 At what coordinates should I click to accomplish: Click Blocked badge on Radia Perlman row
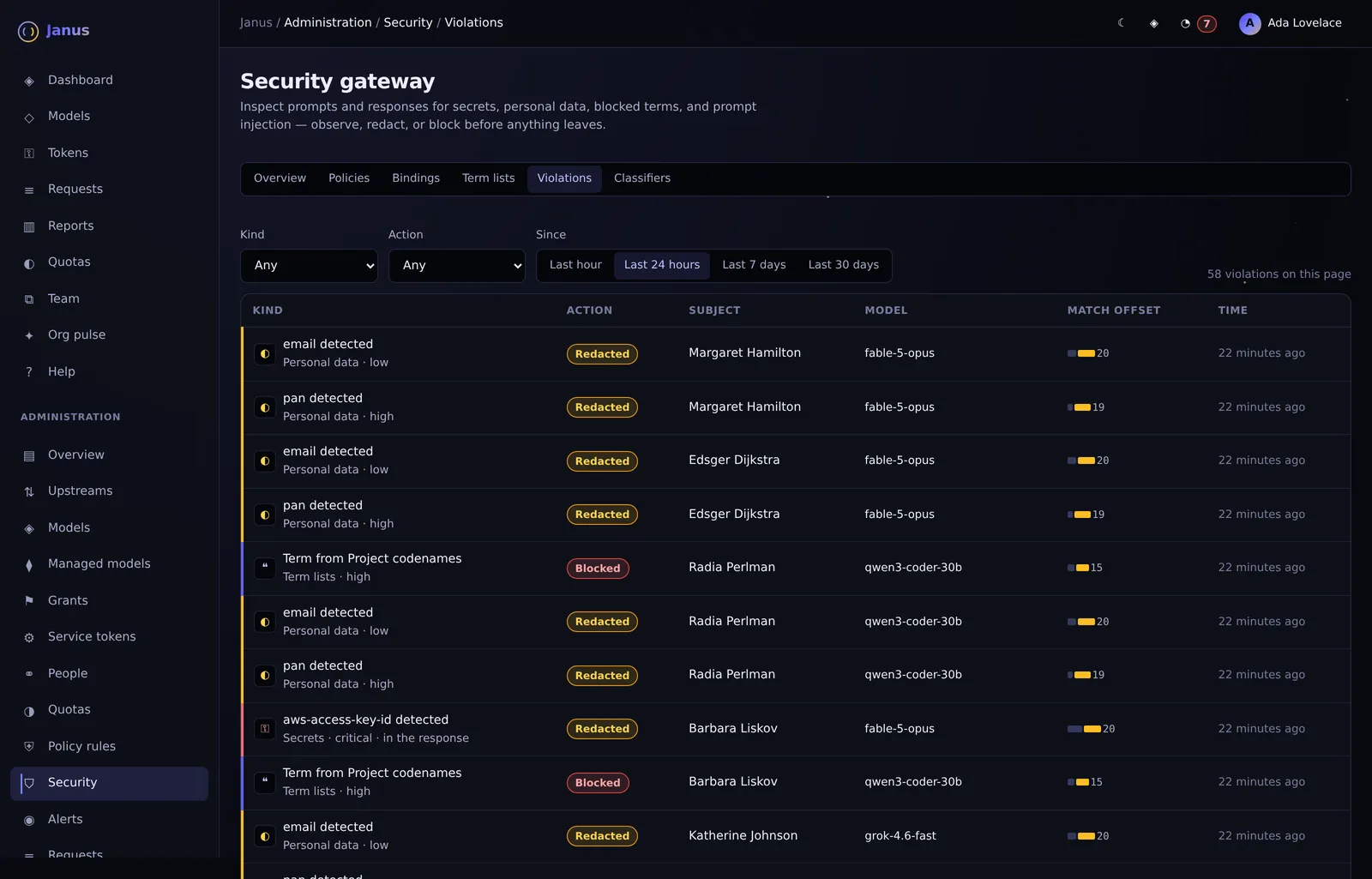[x=598, y=569]
